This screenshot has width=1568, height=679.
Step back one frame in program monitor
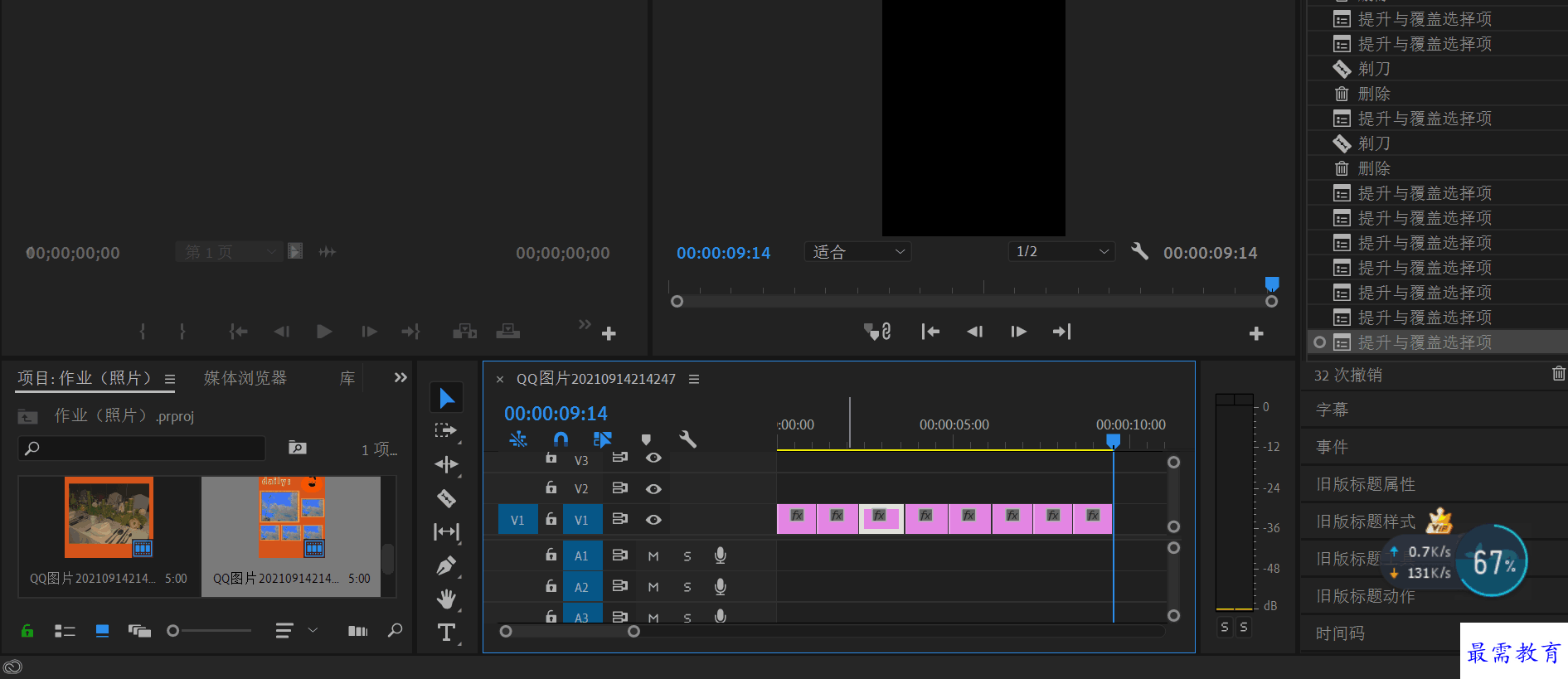[x=974, y=332]
